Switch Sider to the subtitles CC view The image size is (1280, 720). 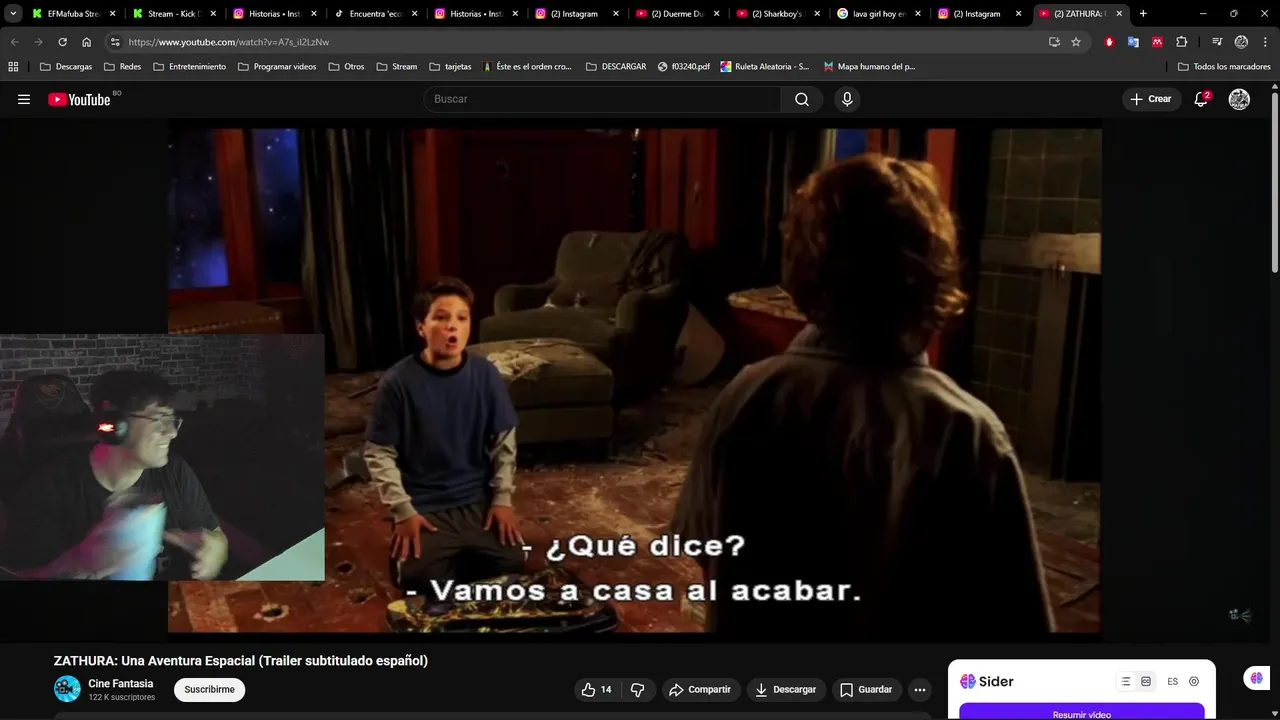coord(1146,681)
